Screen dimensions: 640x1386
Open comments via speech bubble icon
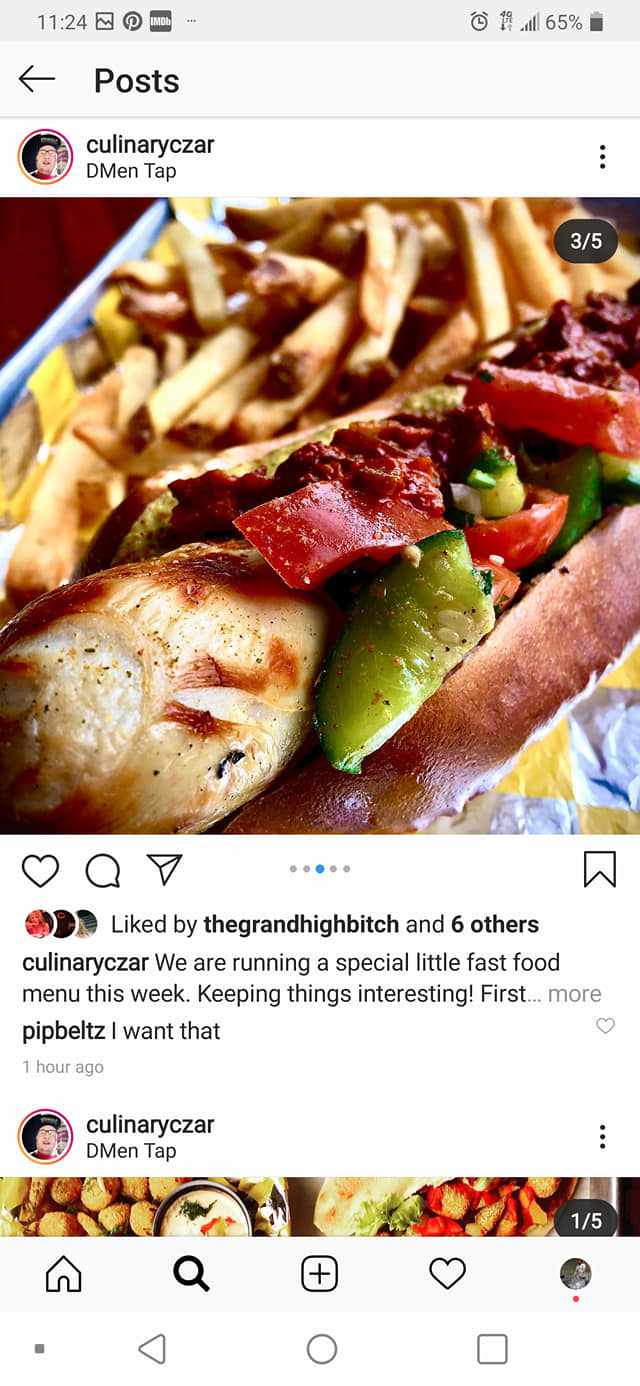click(102, 871)
